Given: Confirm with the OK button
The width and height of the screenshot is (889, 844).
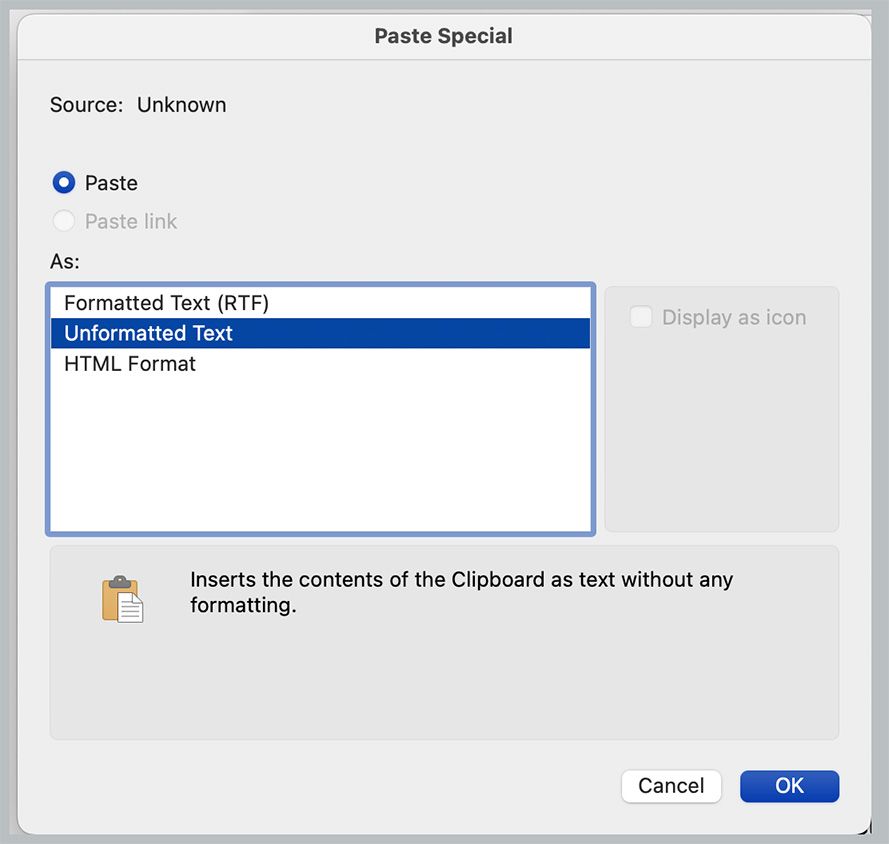Looking at the screenshot, I should coord(789,786).
